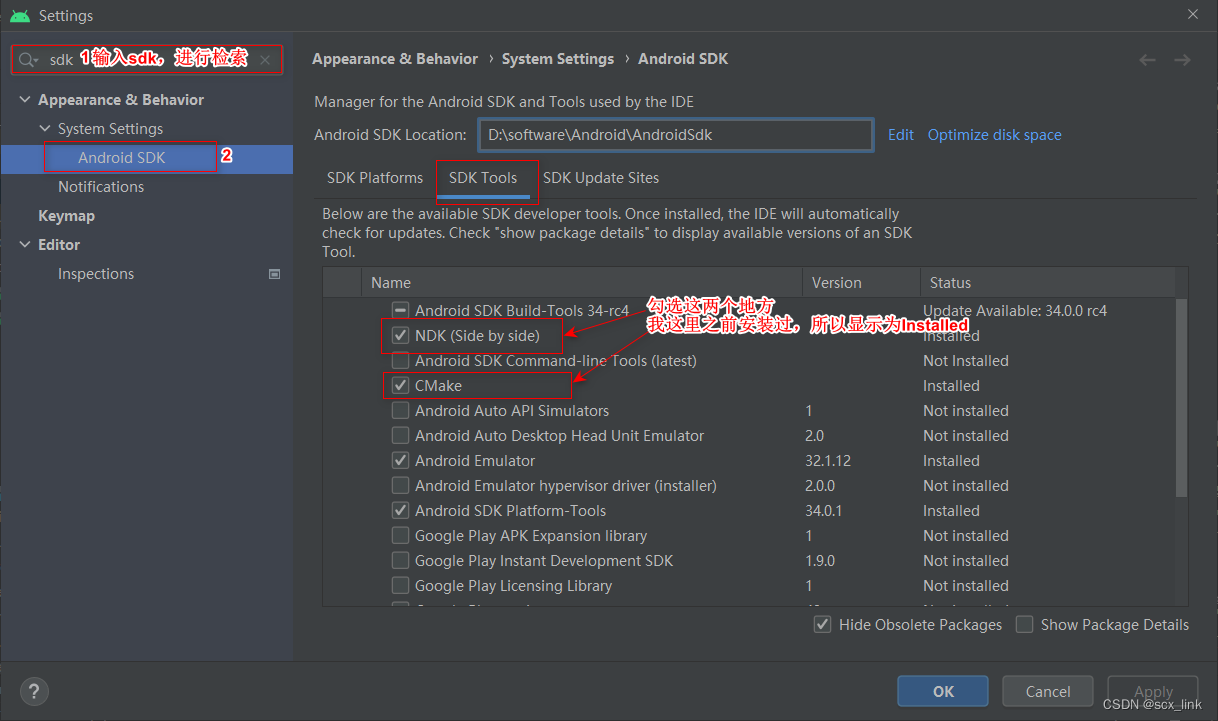Check Android Auto Desktop Head Unit Emulator
1218x721 pixels.
(x=400, y=436)
